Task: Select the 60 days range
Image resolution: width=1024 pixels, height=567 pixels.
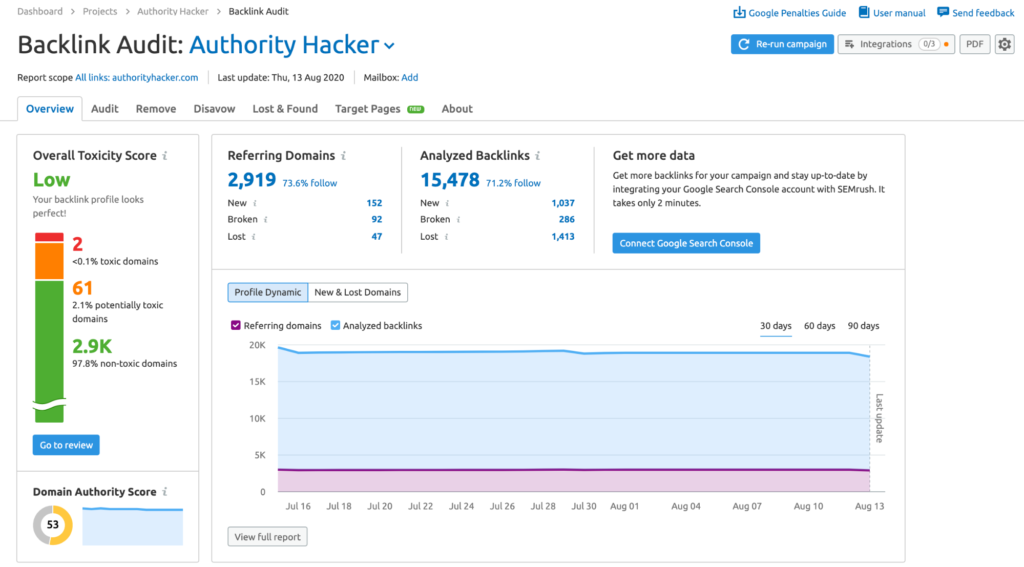Action: pos(820,326)
